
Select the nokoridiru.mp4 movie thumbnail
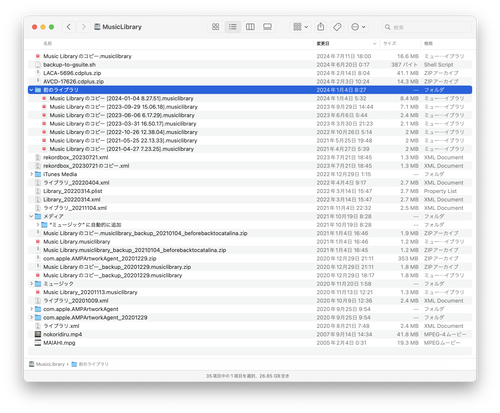[38, 334]
